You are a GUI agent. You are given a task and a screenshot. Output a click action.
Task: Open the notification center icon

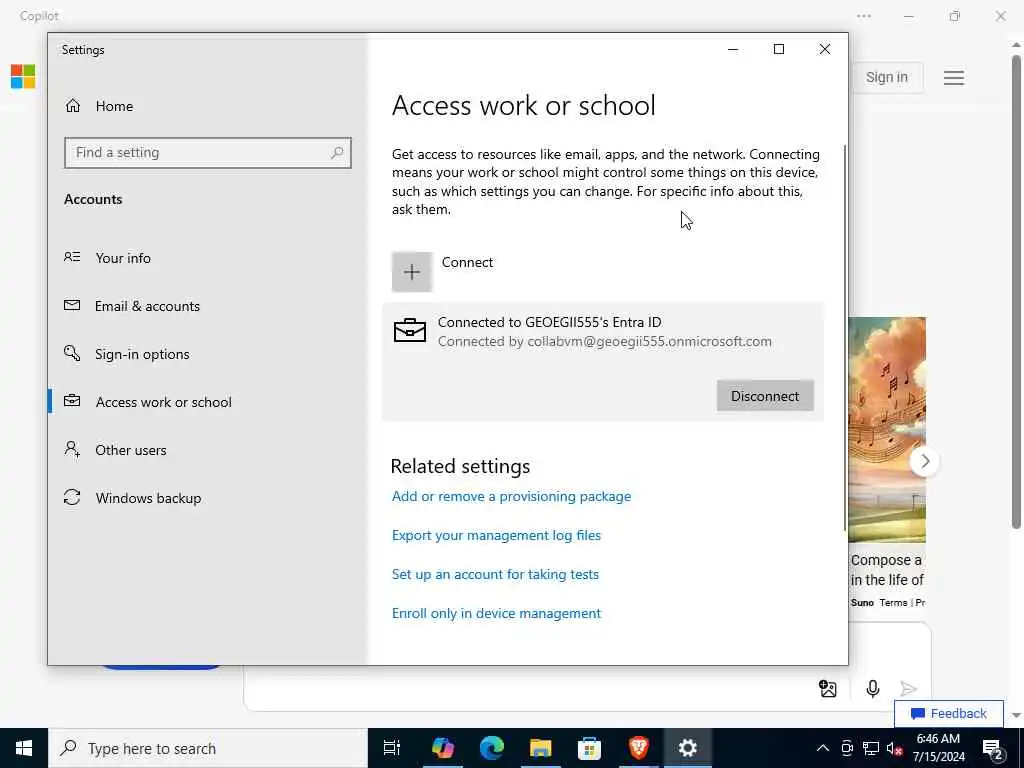click(x=993, y=748)
